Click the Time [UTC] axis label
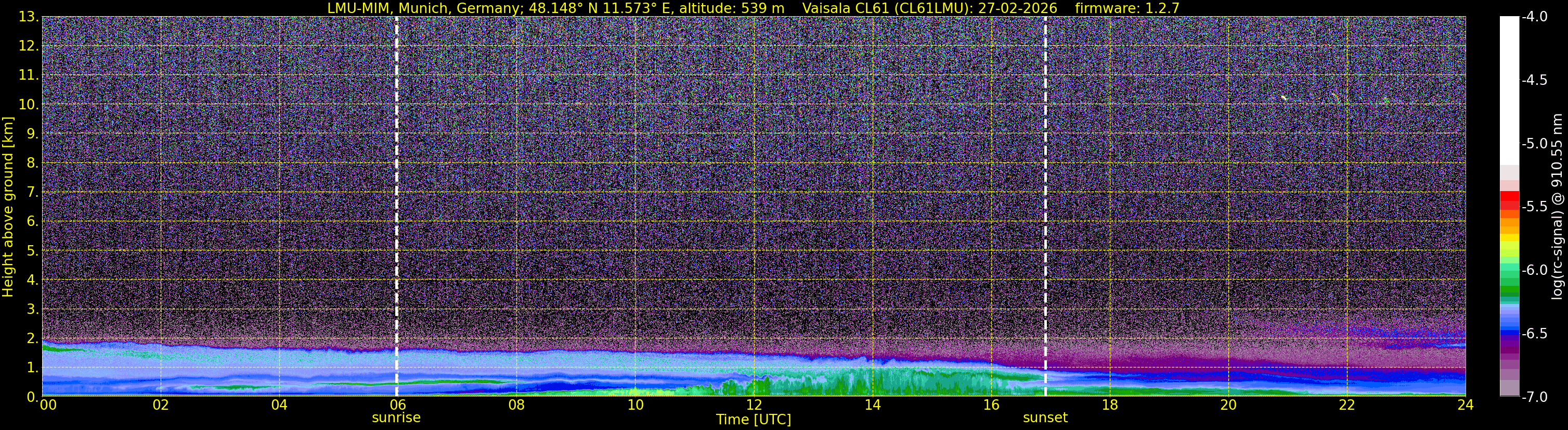The height and width of the screenshot is (430, 1568). coord(754,420)
